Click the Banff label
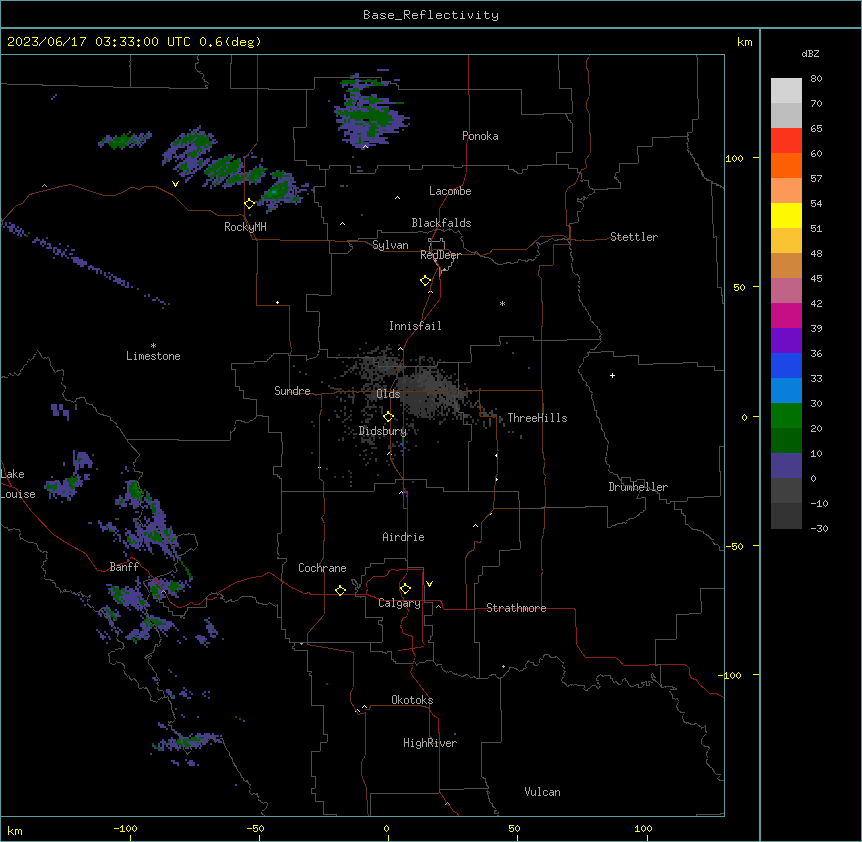Screen dimensions: 862x842 [124, 567]
